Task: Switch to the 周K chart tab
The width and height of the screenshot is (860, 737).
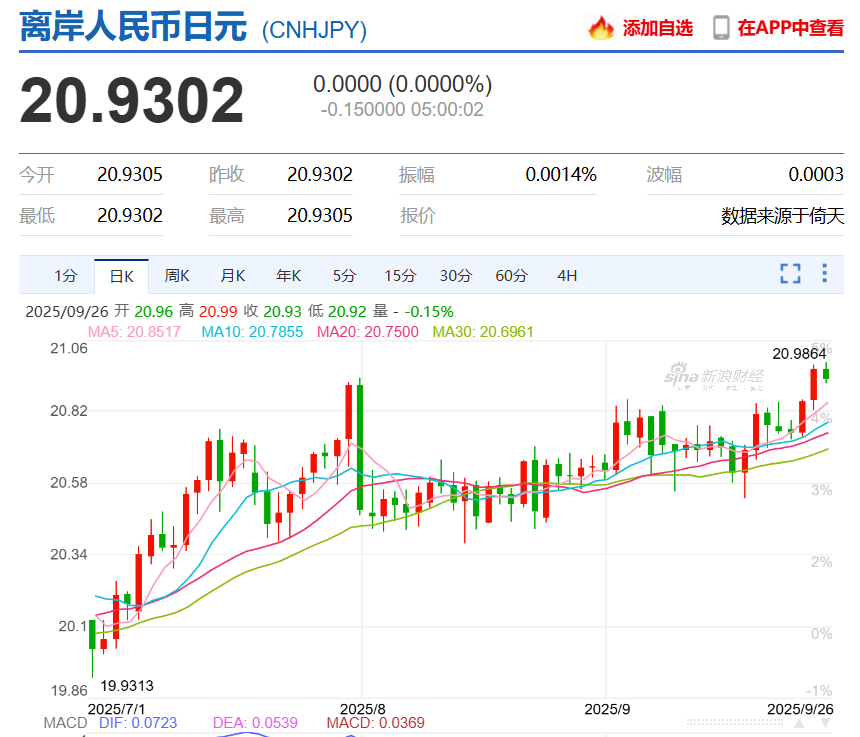Action: pos(177,276)
